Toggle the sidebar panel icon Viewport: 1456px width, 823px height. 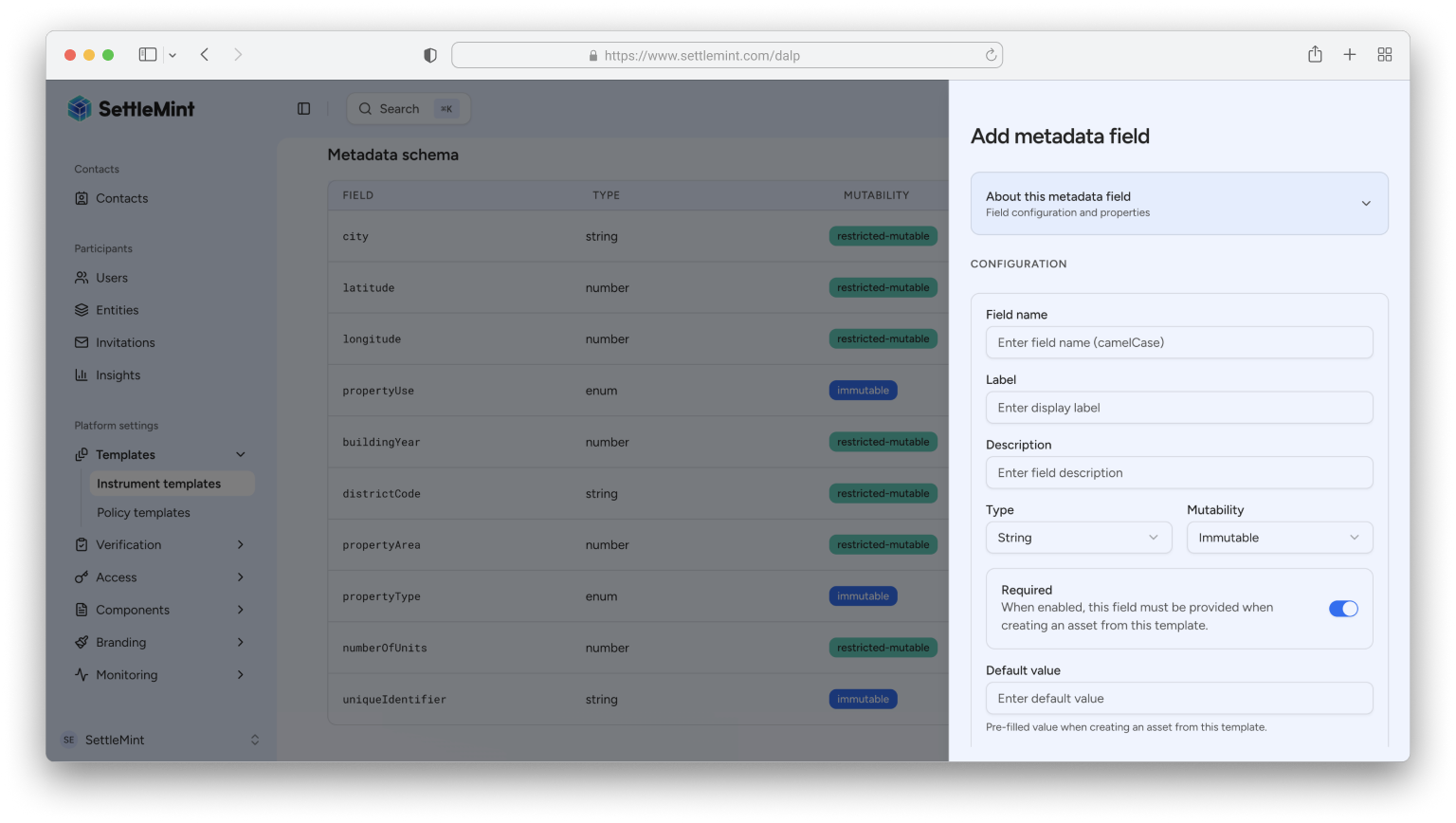(x=303, y=109)
